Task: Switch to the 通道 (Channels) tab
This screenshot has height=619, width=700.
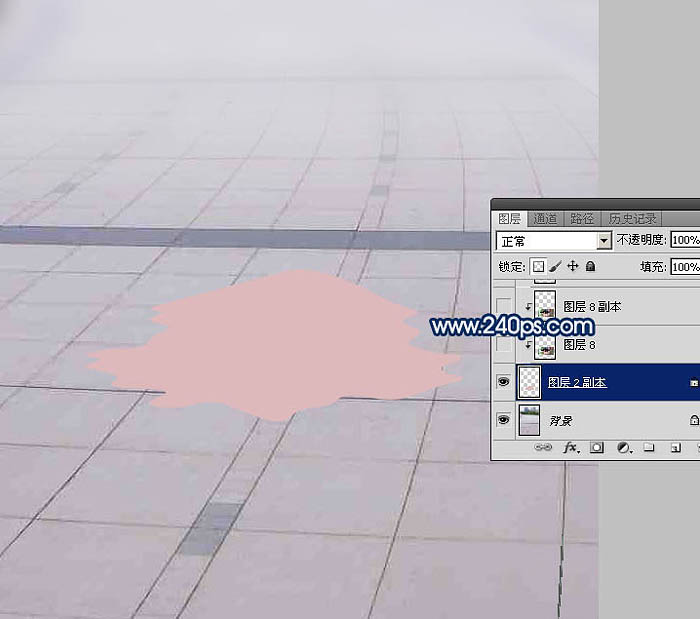Action: (545, 219)
